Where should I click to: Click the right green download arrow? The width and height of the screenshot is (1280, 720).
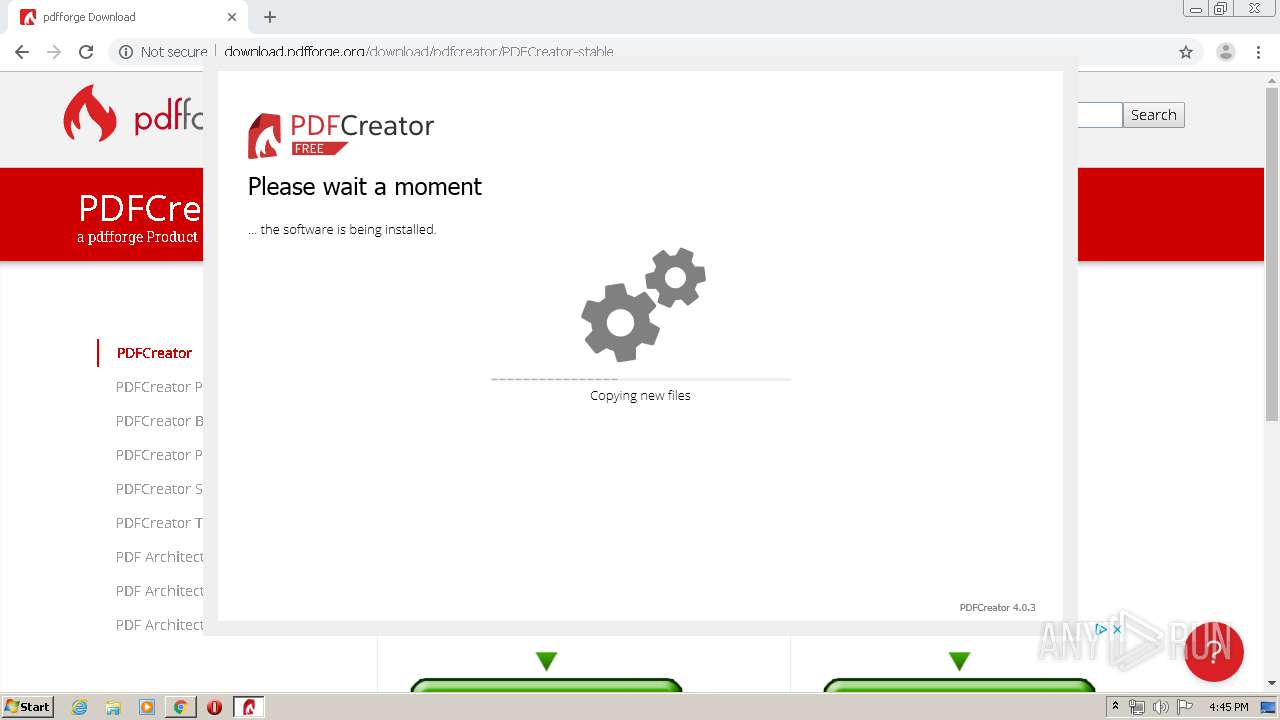959,661
